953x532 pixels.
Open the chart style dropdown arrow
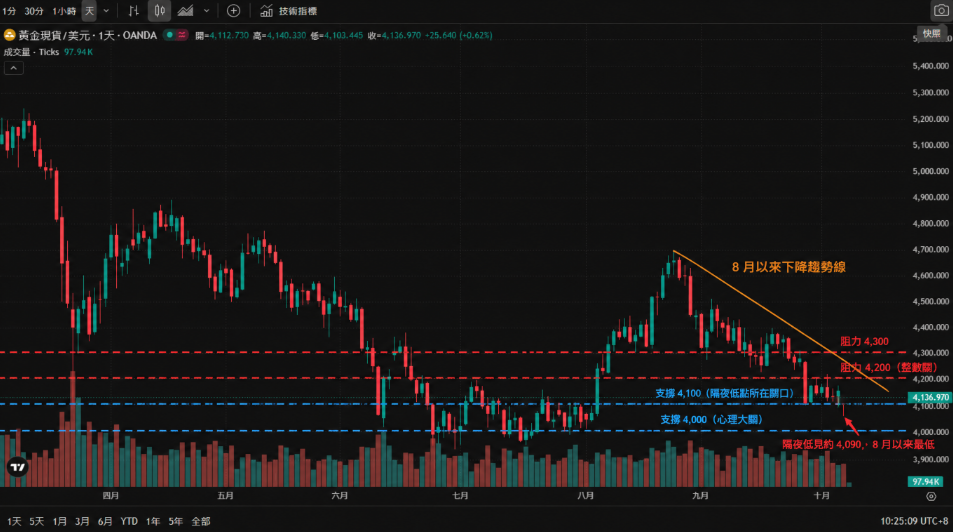[207, 11]
